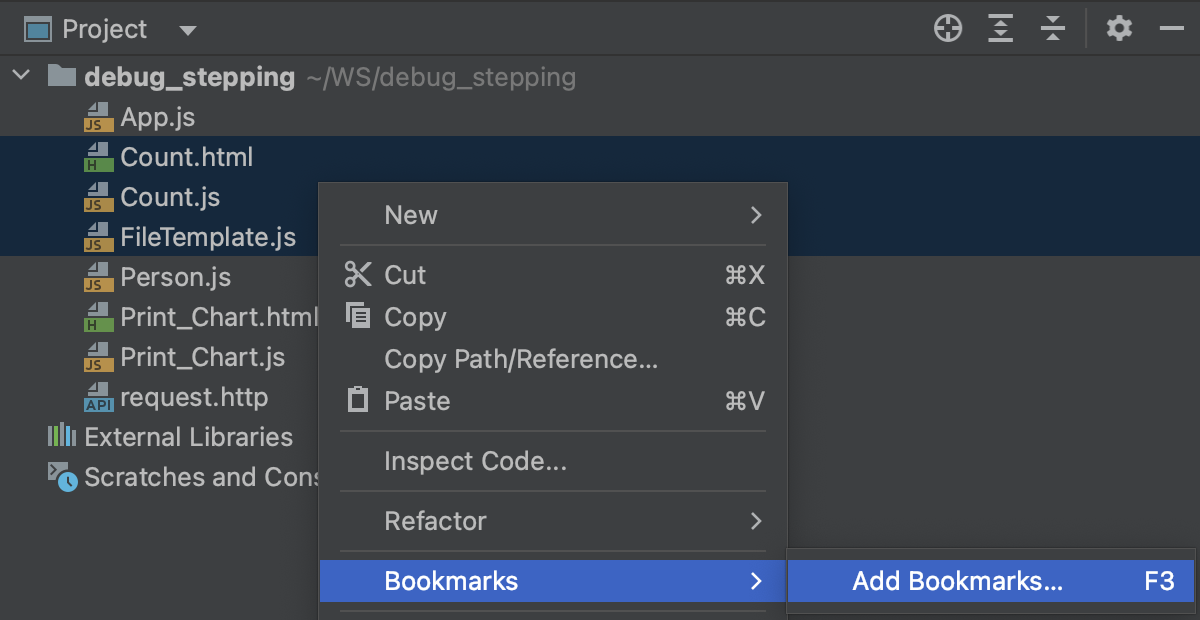The image size is (1200, 620).
Task: Click the Project tool window icon
Action: pyautogui.click(x=40, y=28)
